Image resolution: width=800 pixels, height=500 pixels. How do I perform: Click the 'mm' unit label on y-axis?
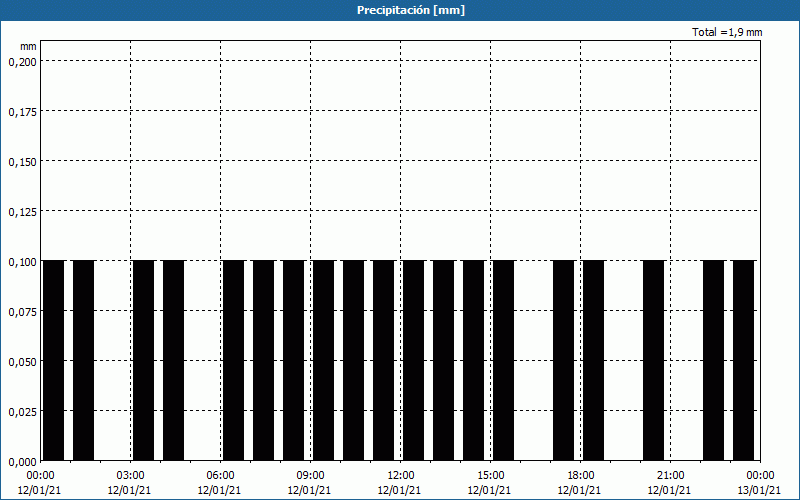[28, 47]
